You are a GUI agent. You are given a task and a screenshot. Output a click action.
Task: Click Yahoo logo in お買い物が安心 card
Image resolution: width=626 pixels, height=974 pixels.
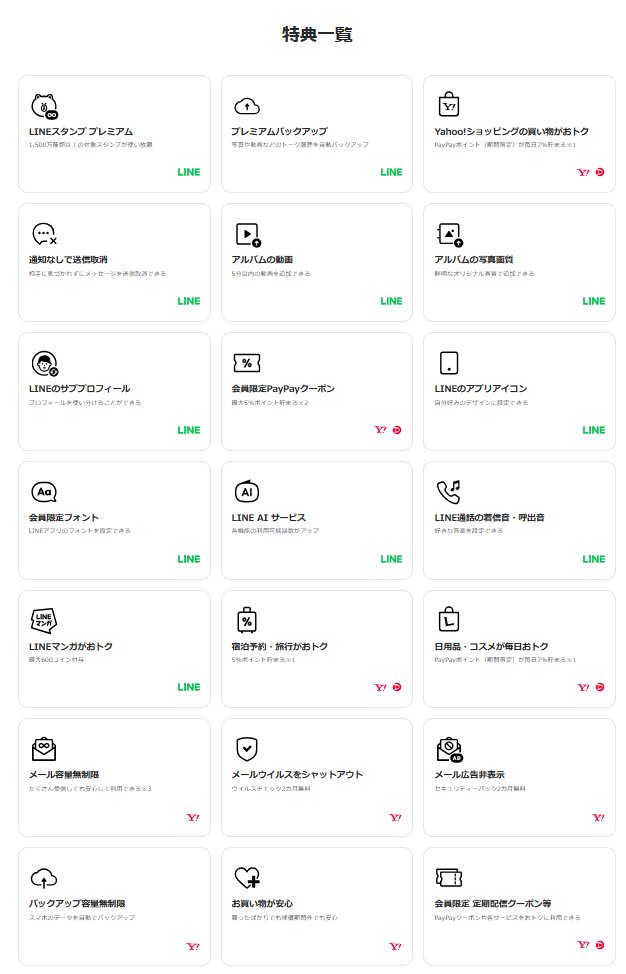click(x=396, y=947)
